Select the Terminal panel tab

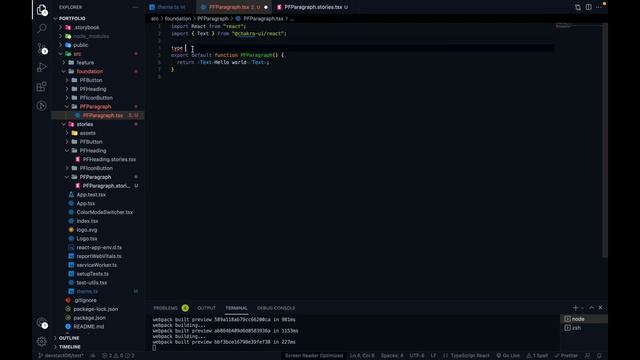(x=237, y=308)
